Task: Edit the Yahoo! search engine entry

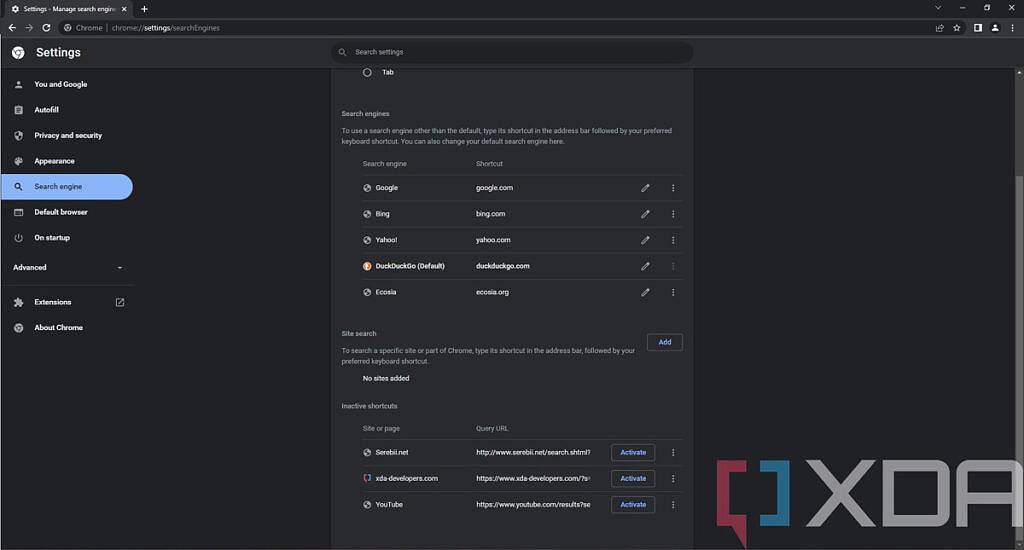Action: click(x=645, y=240)
